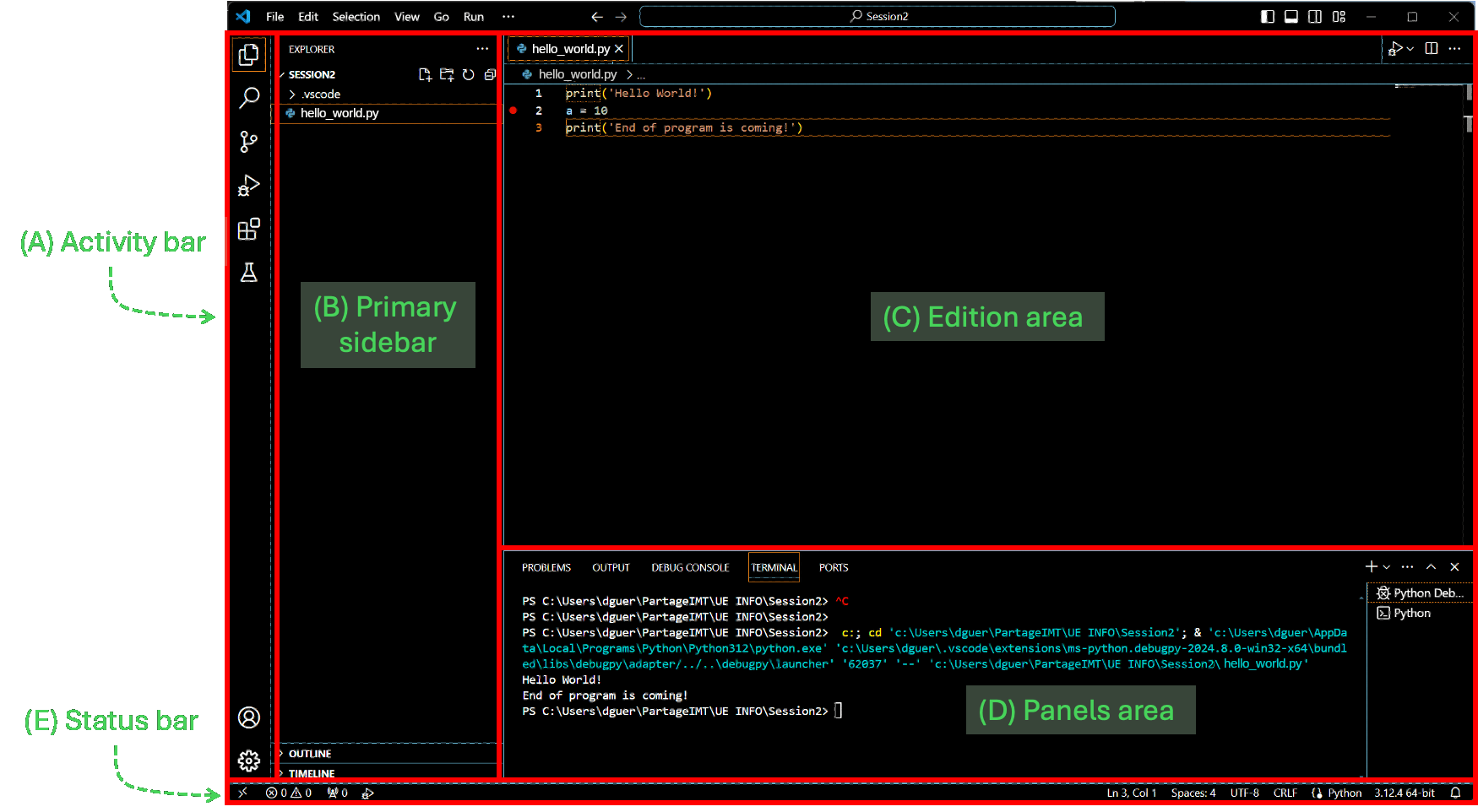Open the Source Control view
Image resolution: width=1478 pixels, height=812 pixels.
tap(249, 142)
